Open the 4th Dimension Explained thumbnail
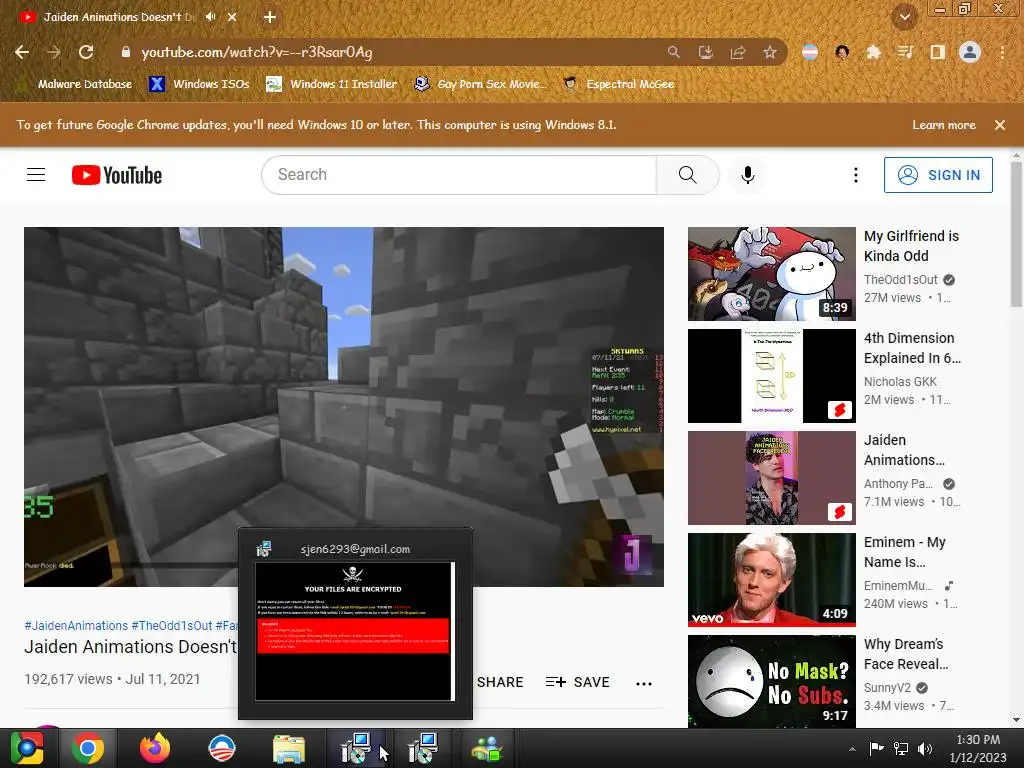The image size is (1024, 768). coord(771,376)
